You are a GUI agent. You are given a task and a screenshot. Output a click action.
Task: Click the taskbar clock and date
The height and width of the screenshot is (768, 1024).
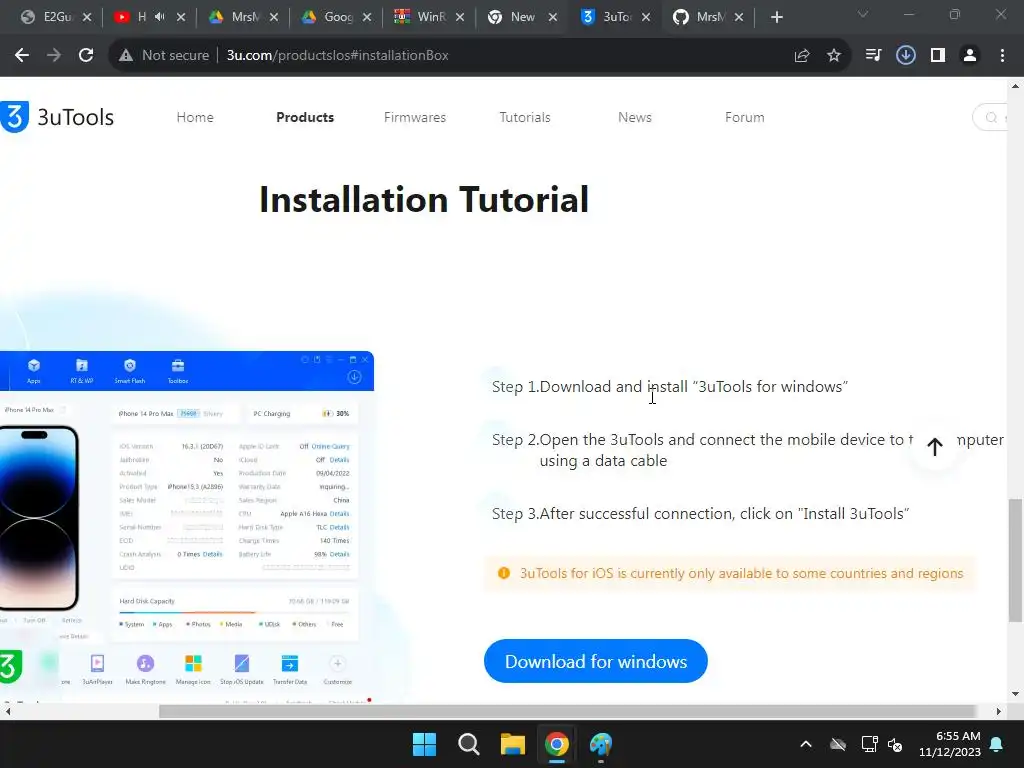[950, 744]
